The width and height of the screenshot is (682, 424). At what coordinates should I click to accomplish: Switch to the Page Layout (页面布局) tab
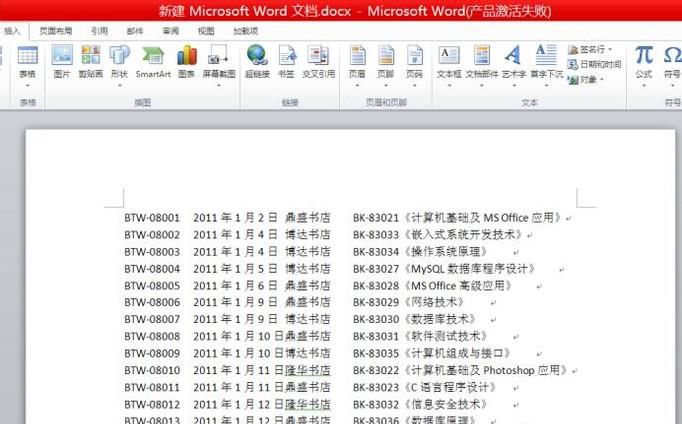[x=56, y=31]
